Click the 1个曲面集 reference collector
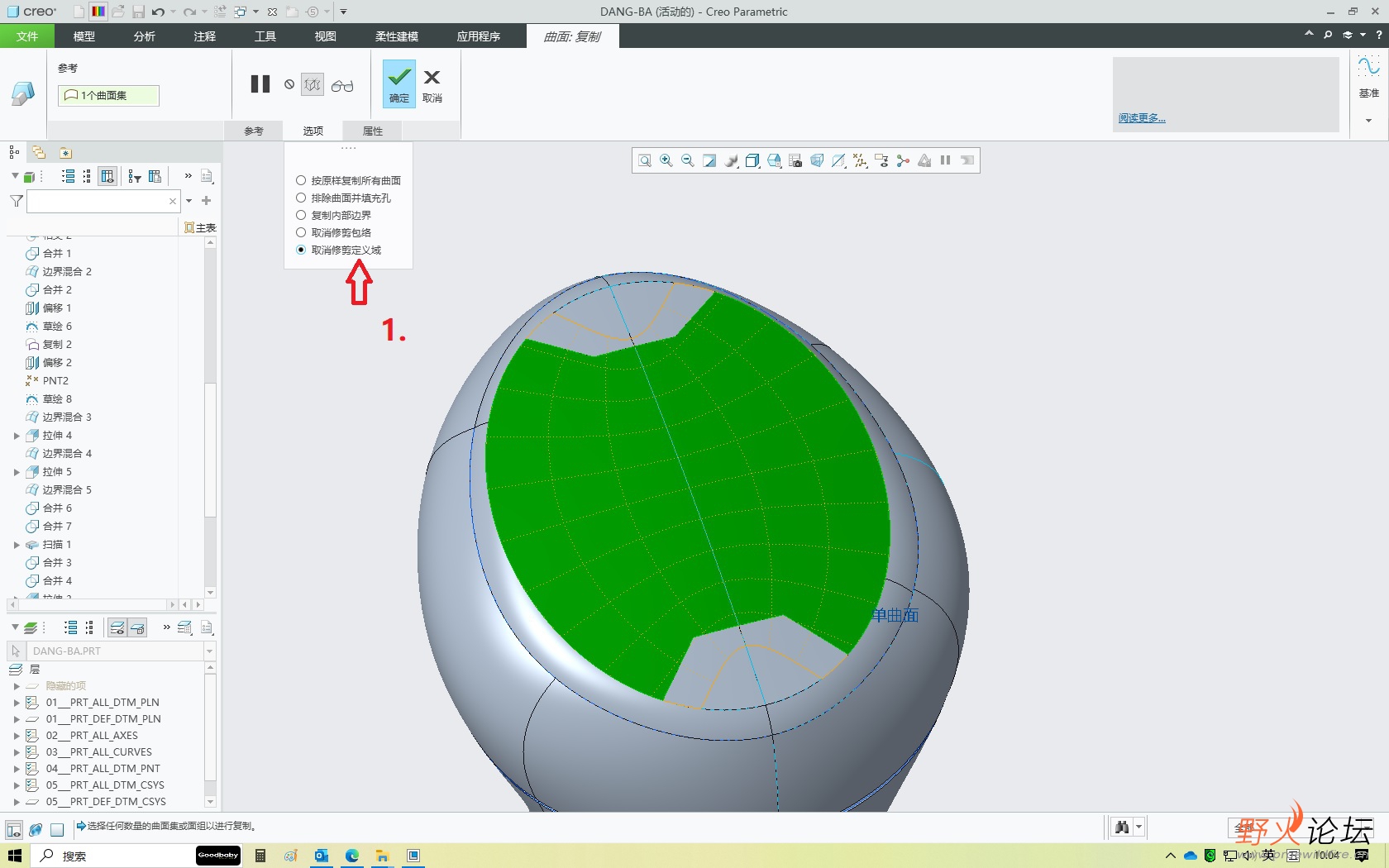This screenshot has width=1389, height=868. [x=108, y=96]
